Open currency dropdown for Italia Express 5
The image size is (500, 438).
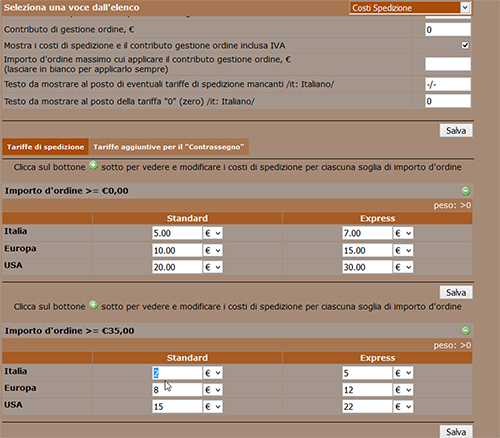(403, 373)
